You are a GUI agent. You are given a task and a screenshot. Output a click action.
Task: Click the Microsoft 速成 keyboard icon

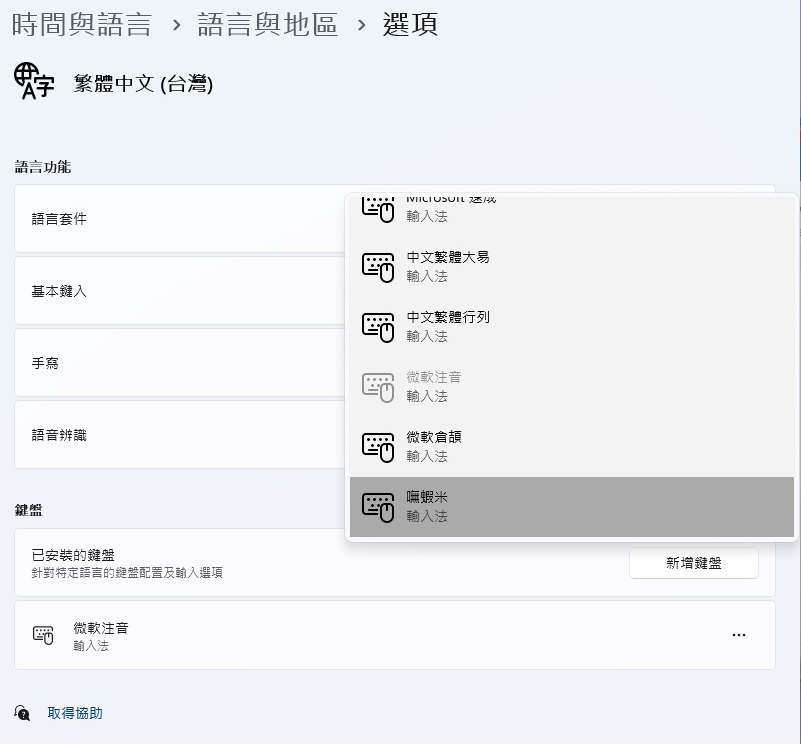coord(378,209)
